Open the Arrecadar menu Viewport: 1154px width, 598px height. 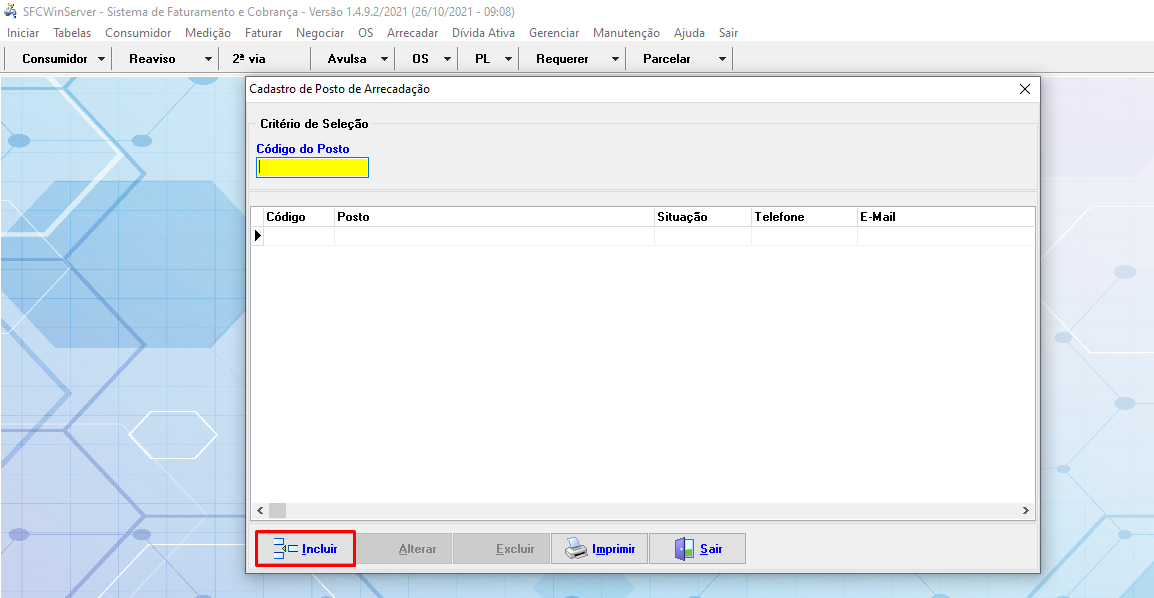[412, 33]
